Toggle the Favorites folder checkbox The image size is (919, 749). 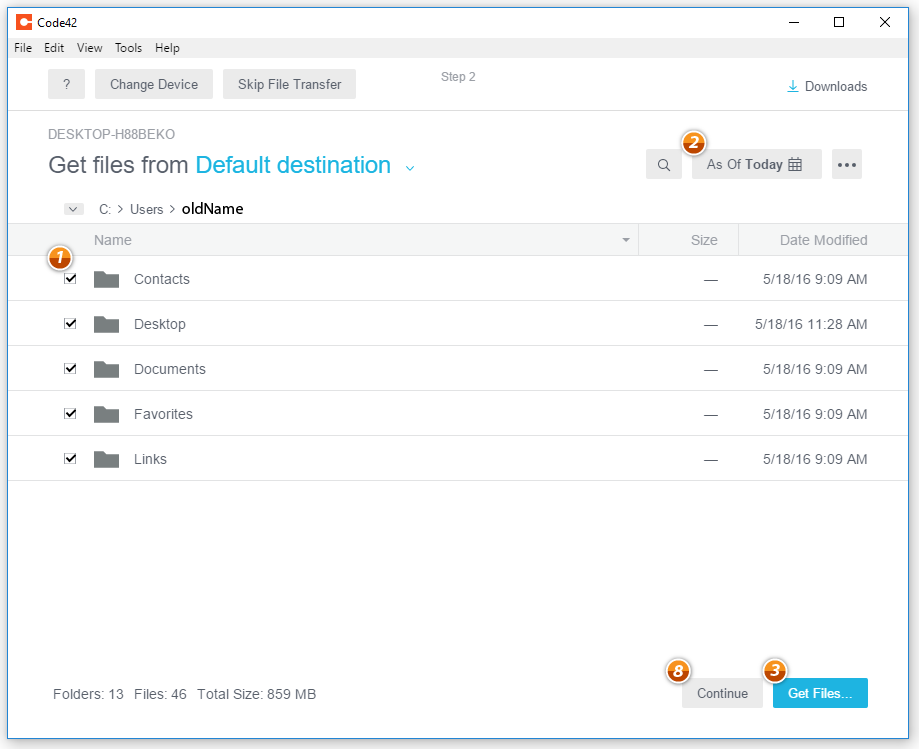(70, 413)
